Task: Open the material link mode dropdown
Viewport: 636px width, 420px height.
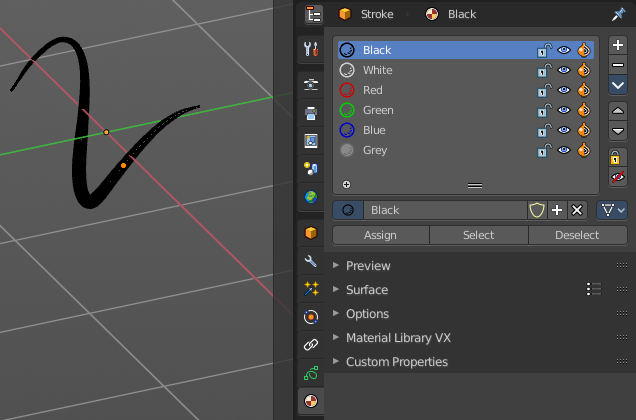Action: coord(612,210)
